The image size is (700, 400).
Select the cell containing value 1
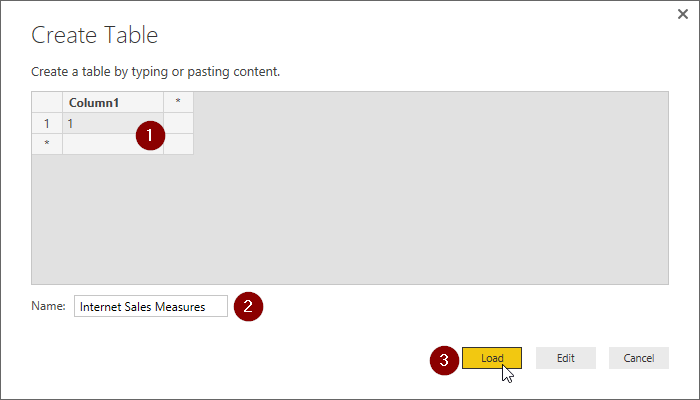coord(100,123)
